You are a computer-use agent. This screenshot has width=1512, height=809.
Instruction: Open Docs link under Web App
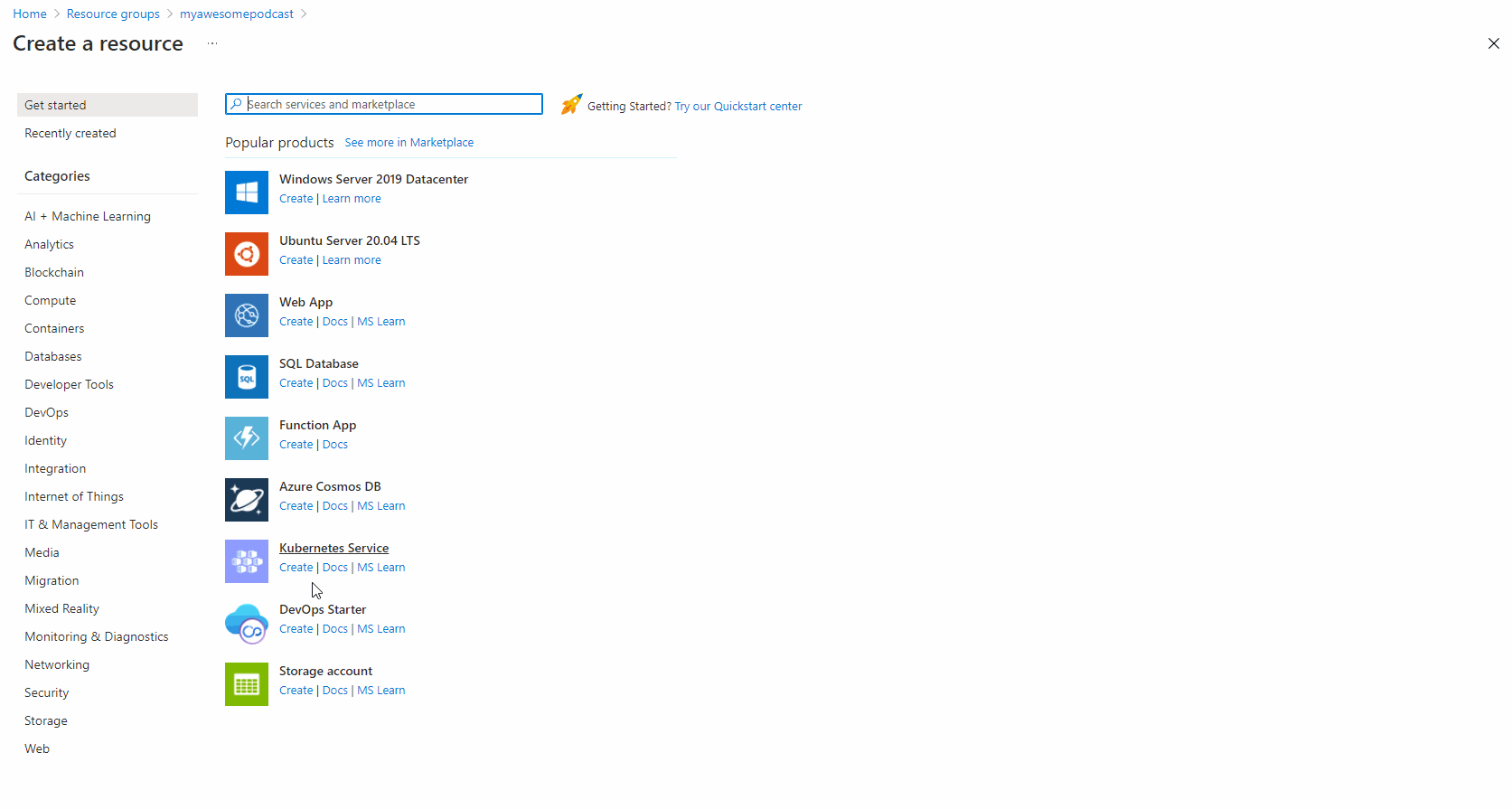[335, 322]
